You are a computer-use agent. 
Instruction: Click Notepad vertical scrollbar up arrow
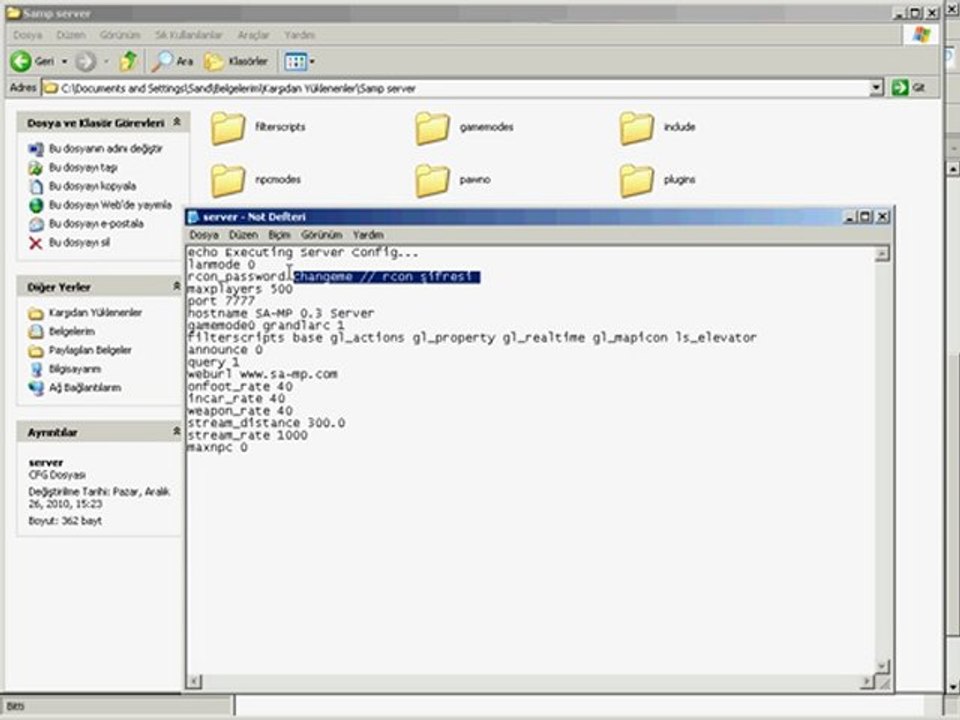[882, 253]
